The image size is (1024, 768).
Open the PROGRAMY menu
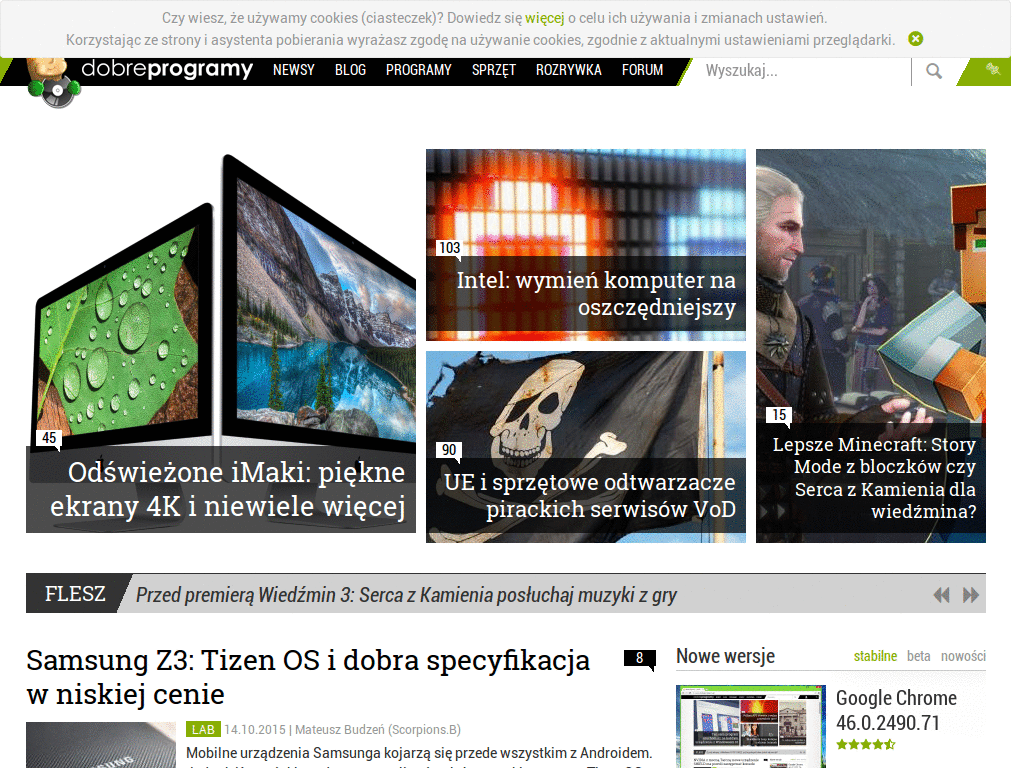419,70
